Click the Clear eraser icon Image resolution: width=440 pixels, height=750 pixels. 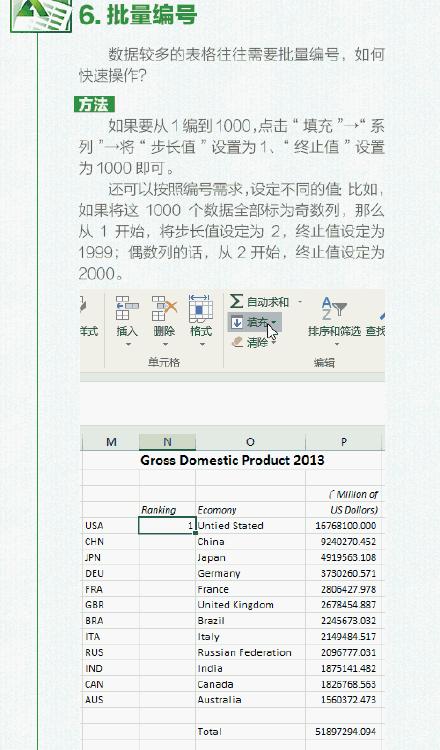point(237,342)
